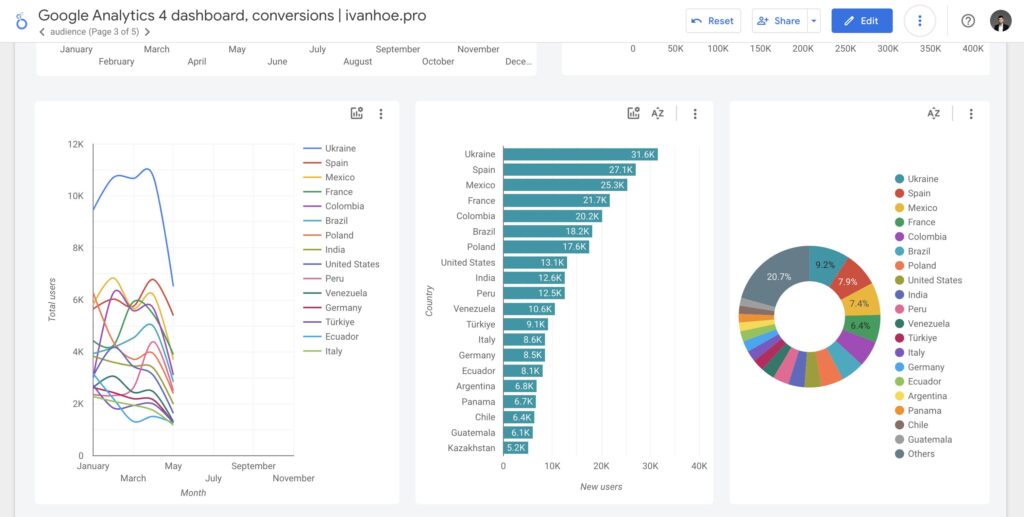Click the Looker Studio logo icon

(x=21, y=21)
